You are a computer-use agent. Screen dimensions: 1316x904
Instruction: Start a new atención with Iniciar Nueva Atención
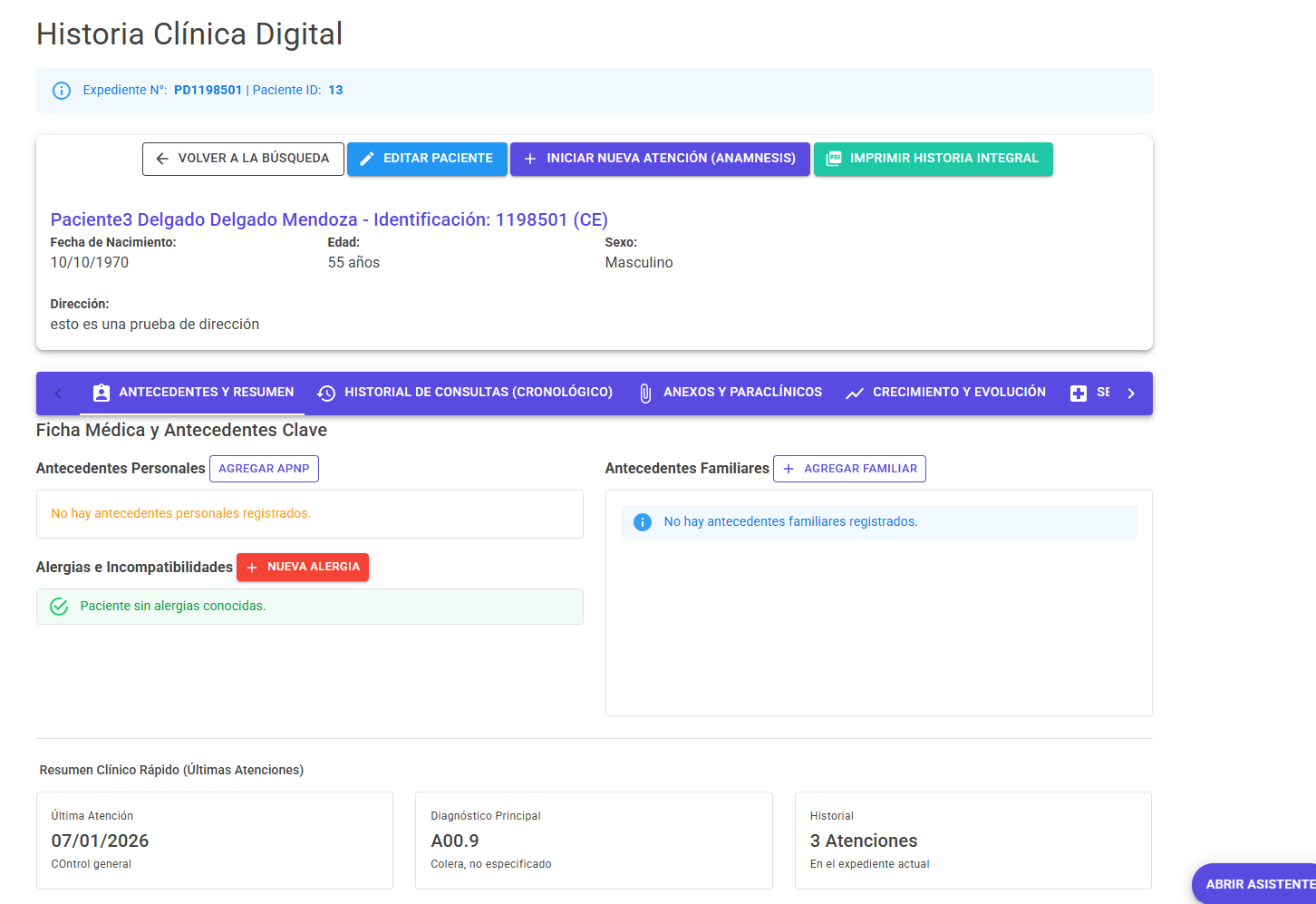click(x=660, y=159)
